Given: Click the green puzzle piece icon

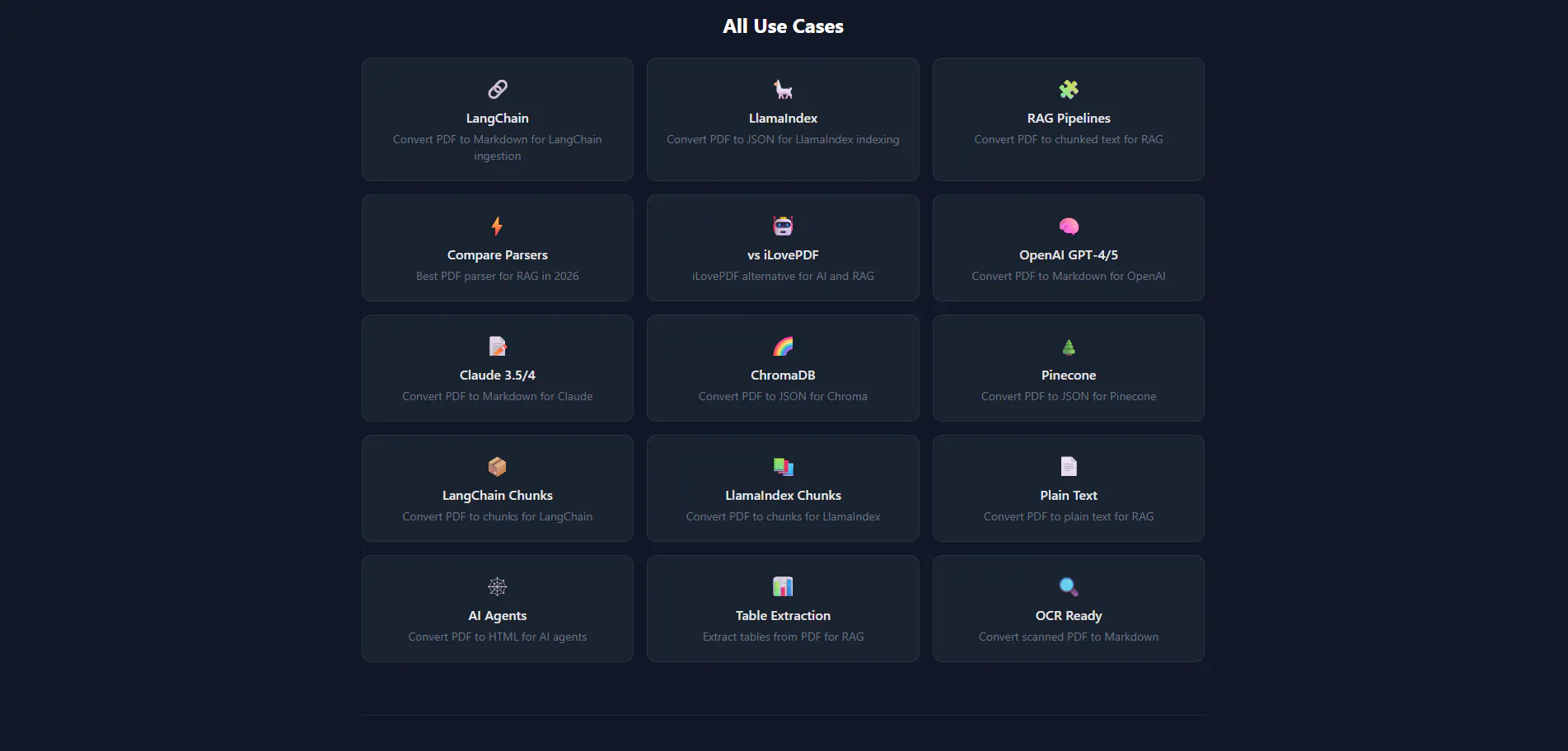Looking at the screenshot, I should pyautogui.click(x=1069, y=89).
